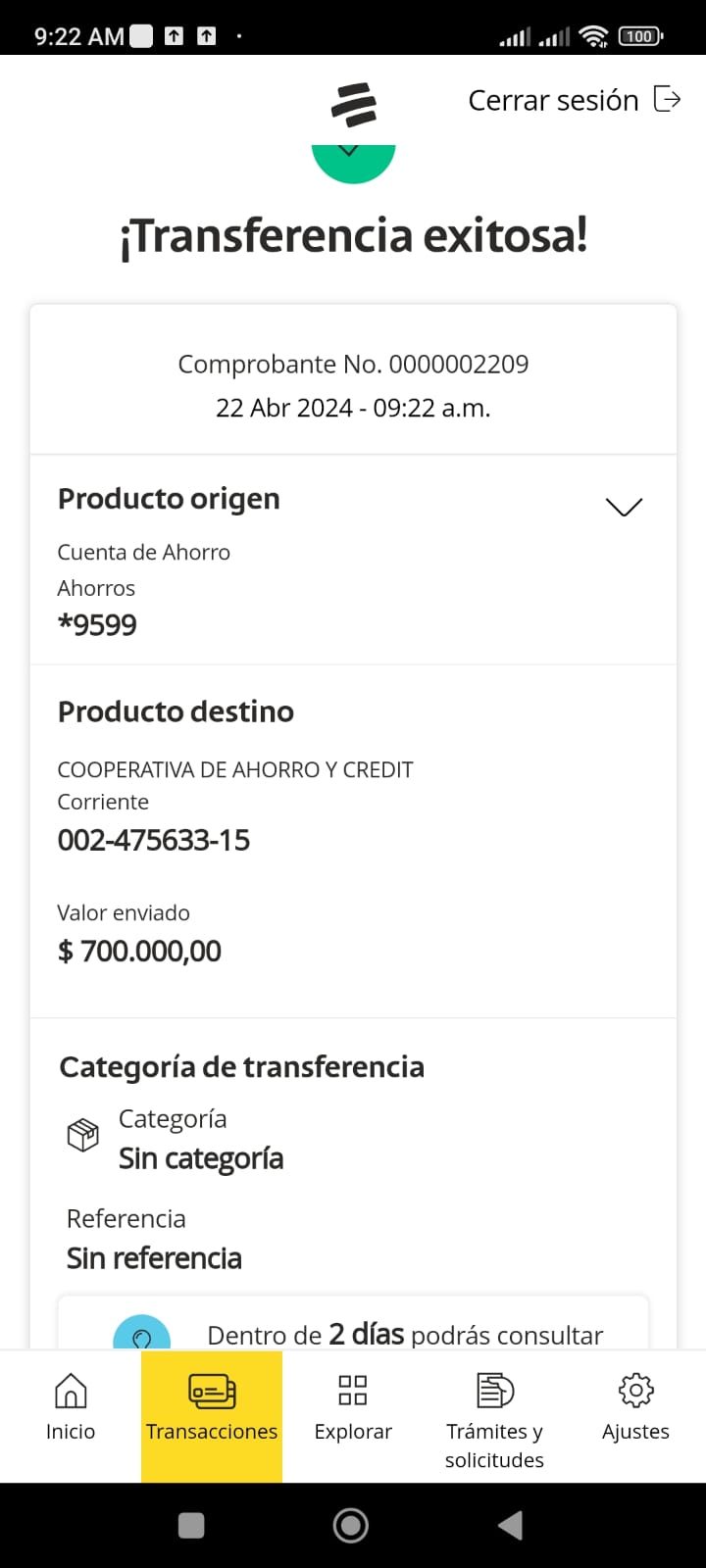Tap the Comprobante No. 0000002209 text
The height and width of the screenshot is (1568, 706).
point(353,365)
